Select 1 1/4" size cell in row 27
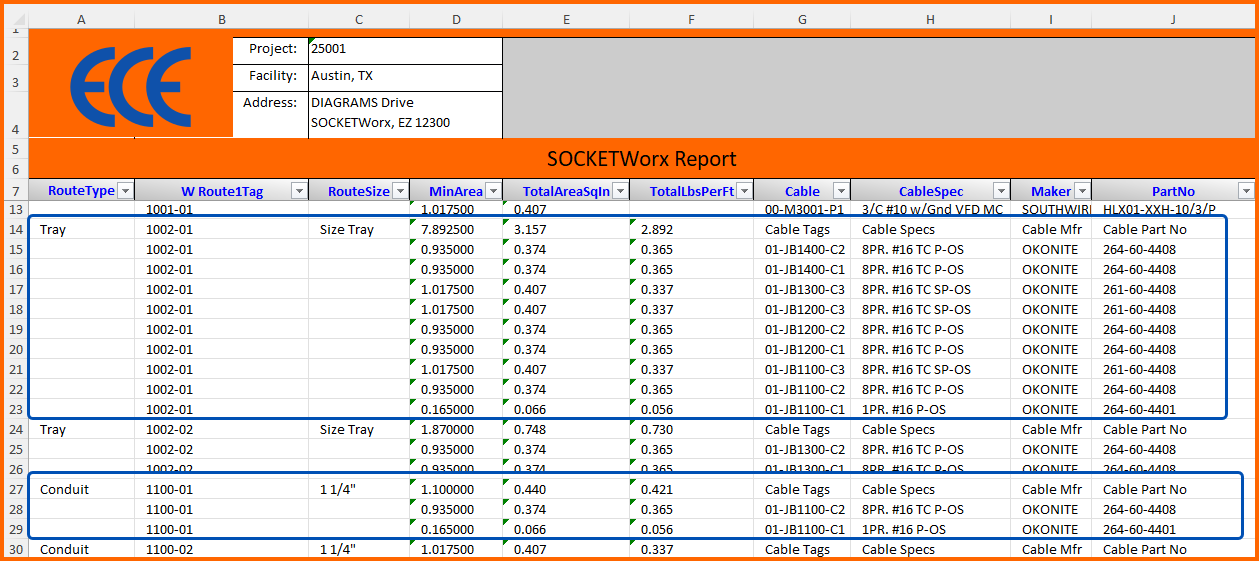The height and width of the screenshot is (561, 1259). pyautogui.click(x=359, y=490)
